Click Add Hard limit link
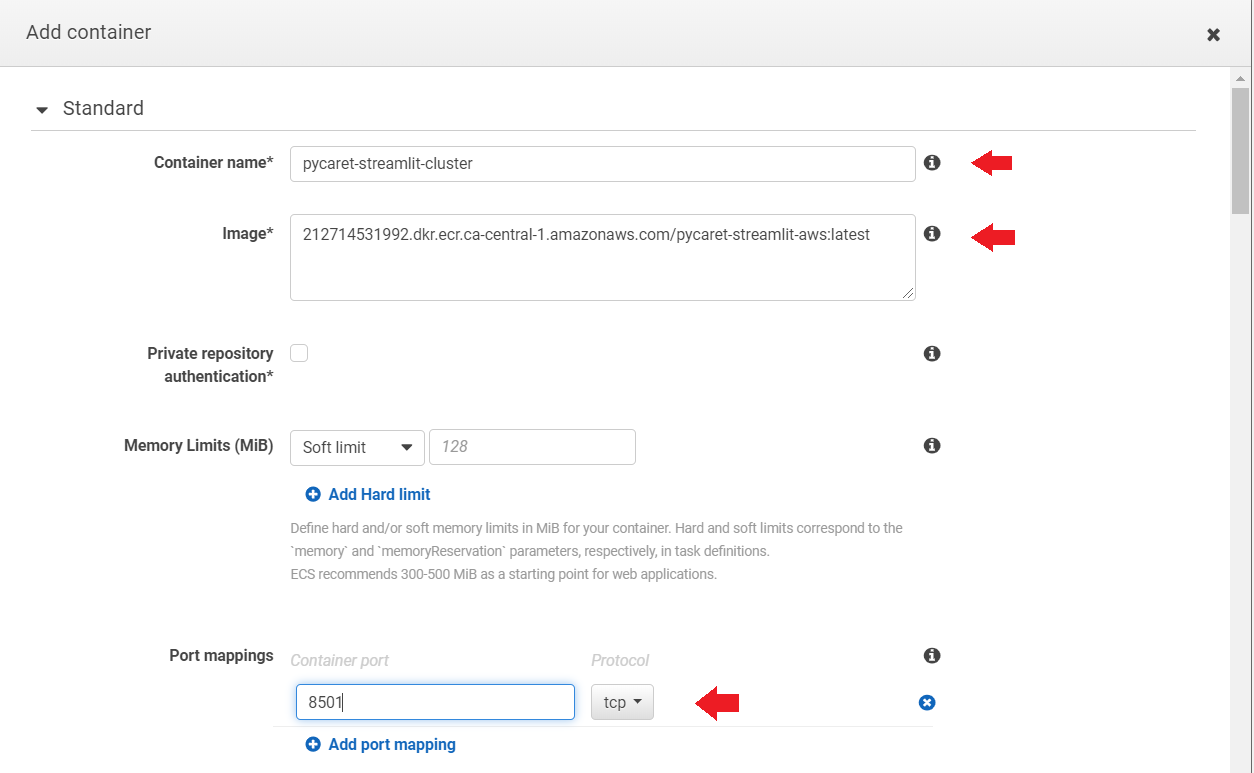Viewport: 1254px width, 773px height. point(379,494)
